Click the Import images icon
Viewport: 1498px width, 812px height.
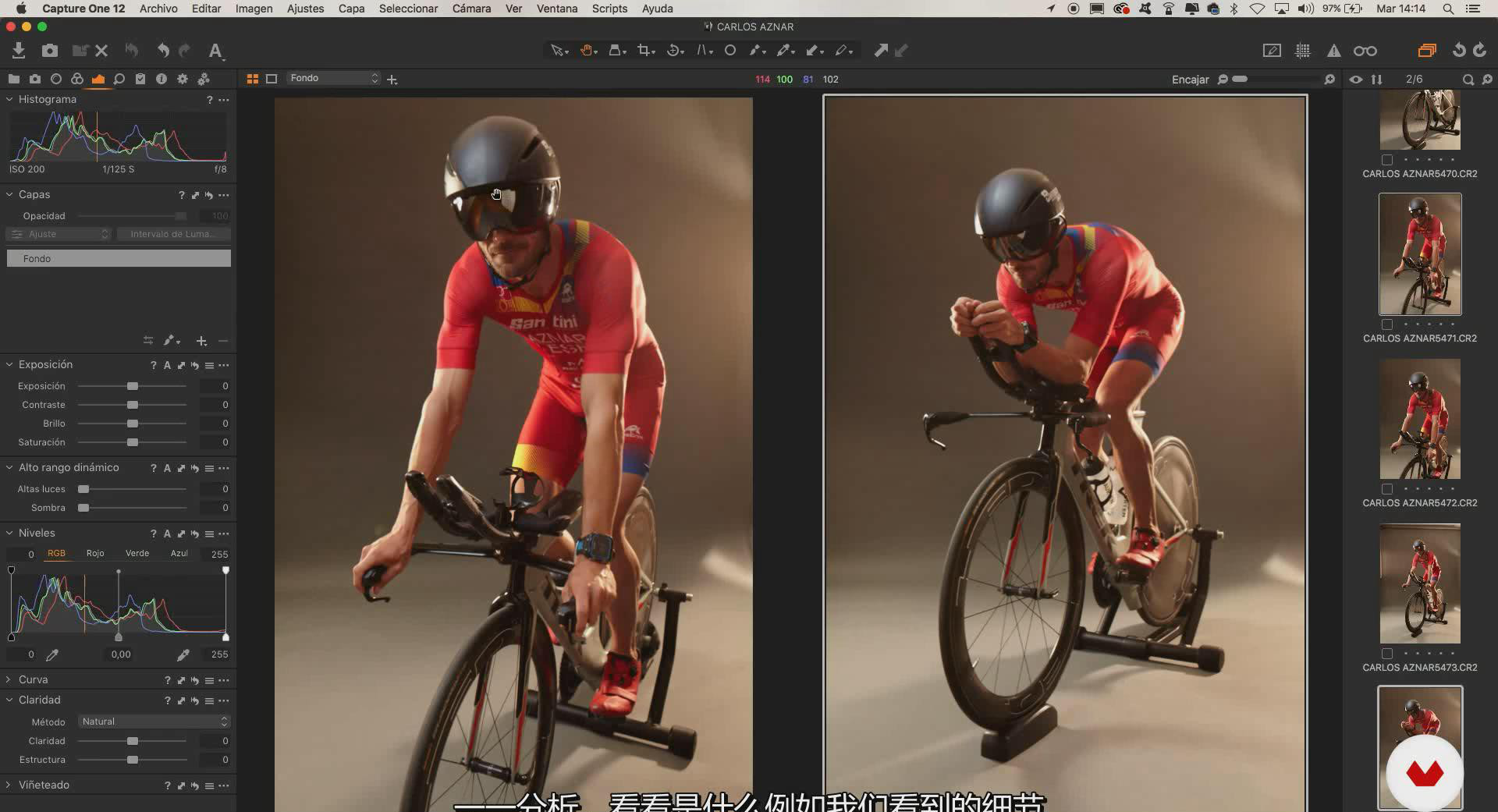coord(19,51)
